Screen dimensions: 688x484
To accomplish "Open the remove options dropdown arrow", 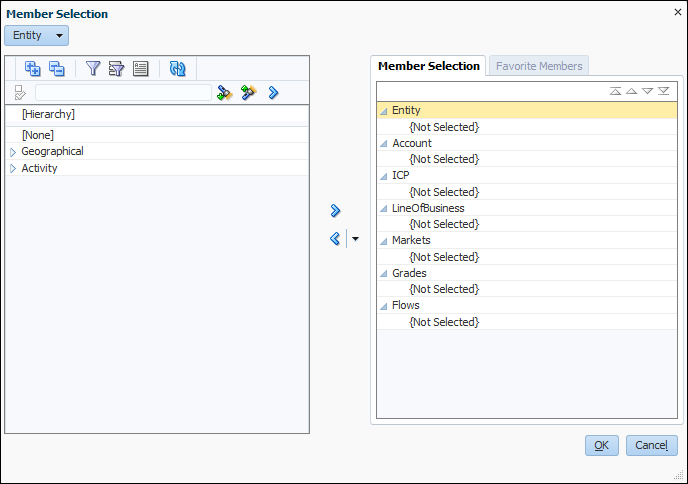I will coord(355,239).
